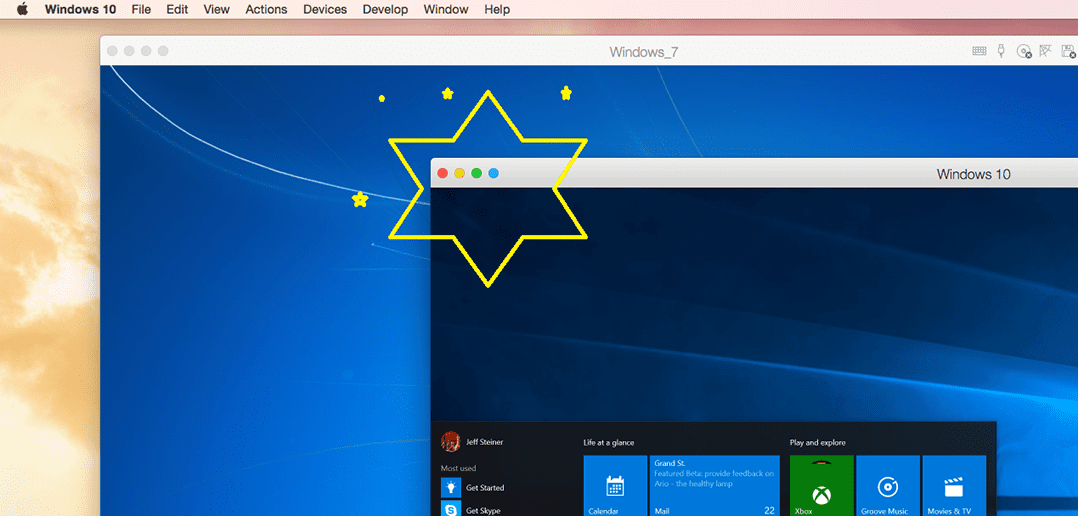Open the Calendar tile
Viewport: 1078px width, 516px height.
point(615,485)
